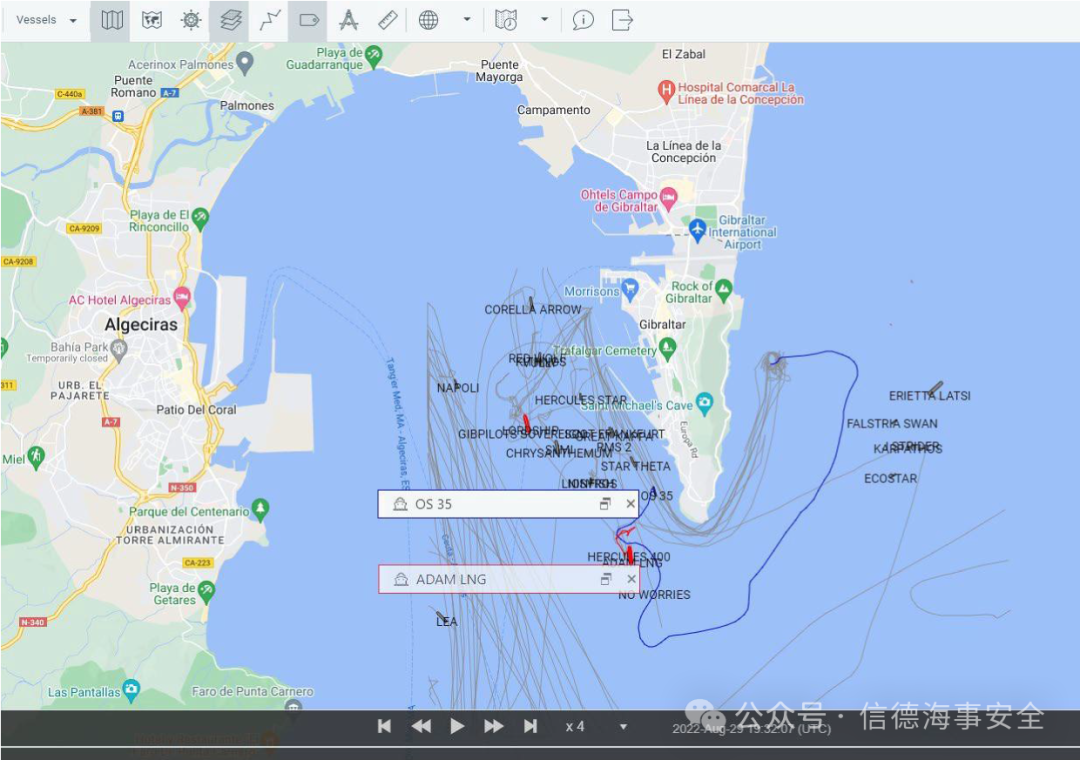This screenshot has width=1080, height=760.
Task: Expand the dropdown arrow beside the map-clock icon
Action: coord(544,19)
